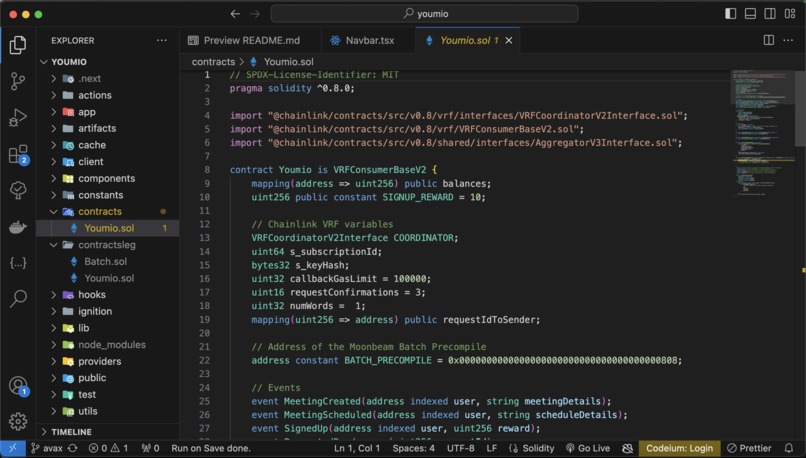Open Customize Layout icon

tap(790, 14)
